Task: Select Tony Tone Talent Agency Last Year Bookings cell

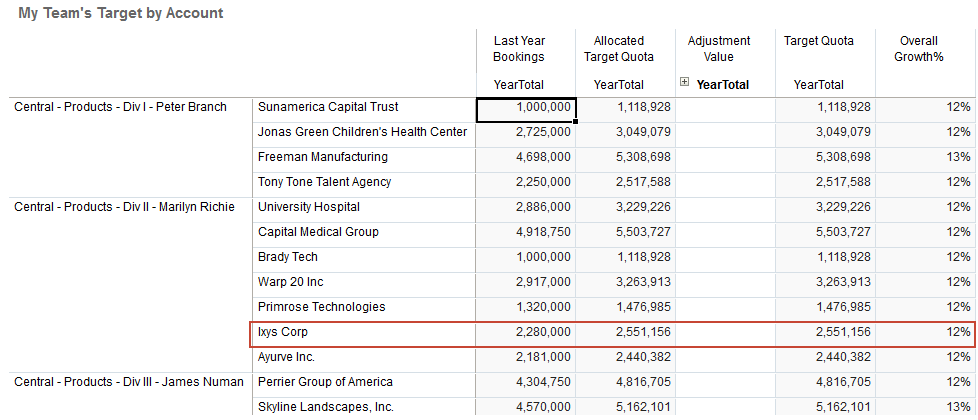Action: coord(524,183)
